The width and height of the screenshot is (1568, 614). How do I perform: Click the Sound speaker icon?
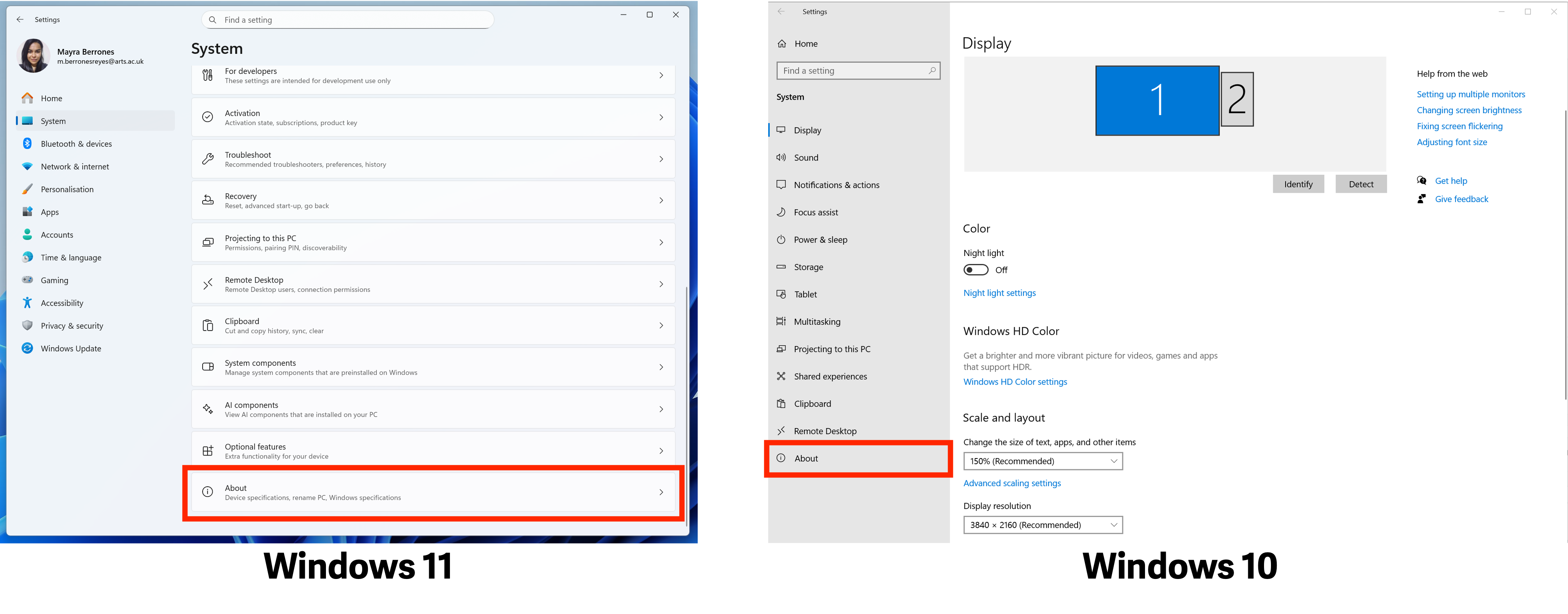781,157
